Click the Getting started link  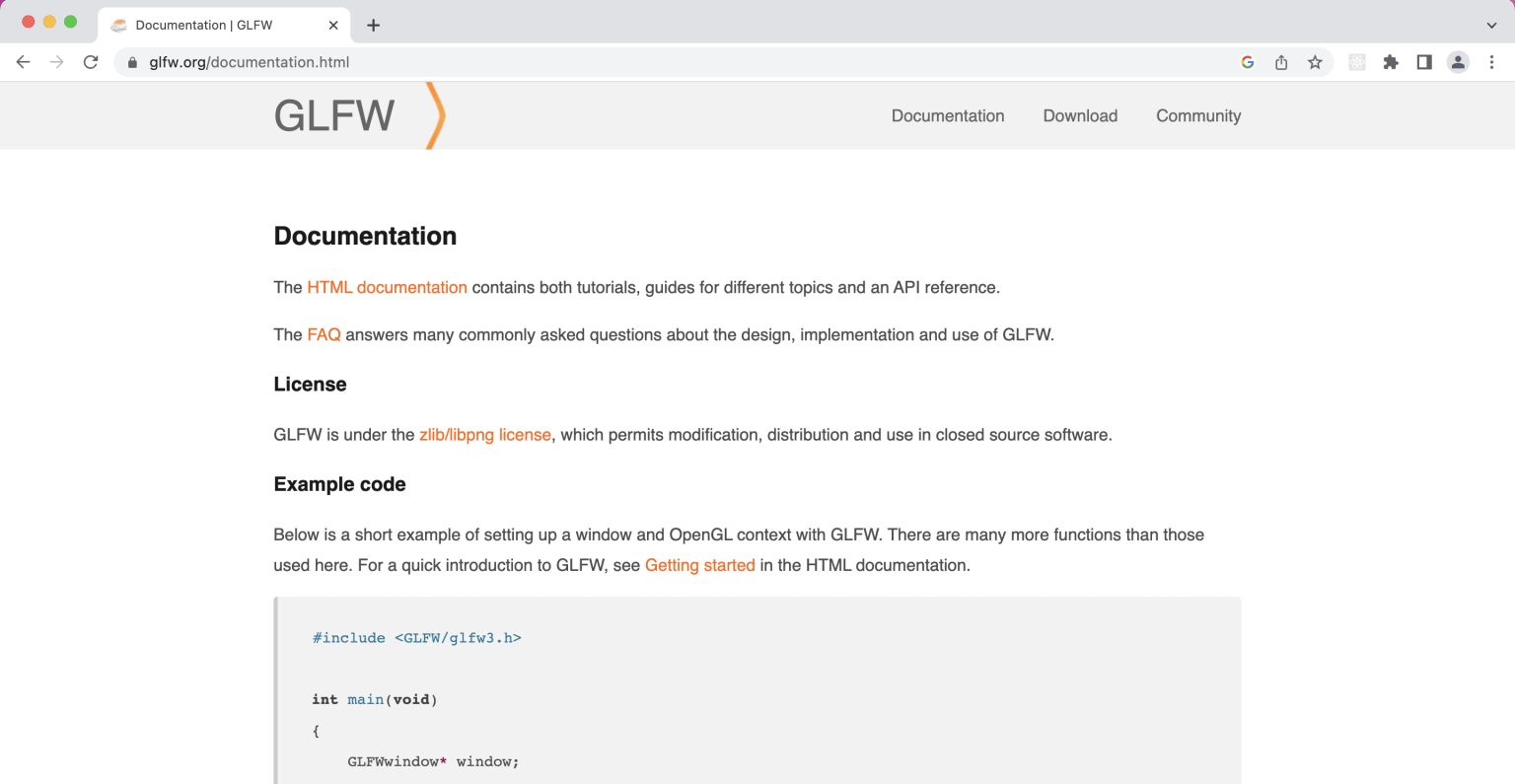pos(699,565)
